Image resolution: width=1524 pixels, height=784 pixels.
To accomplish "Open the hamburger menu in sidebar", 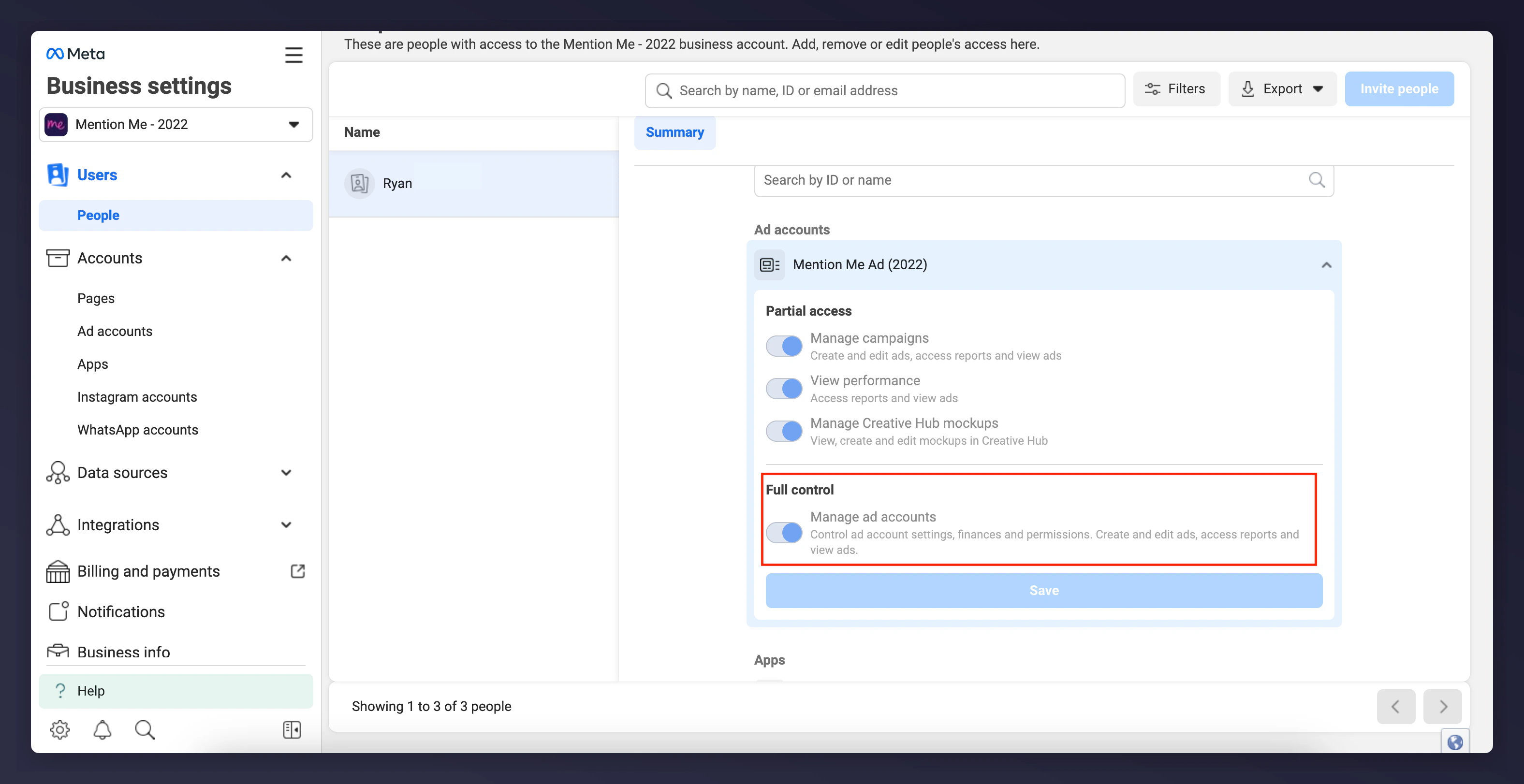I will point(293,55).
